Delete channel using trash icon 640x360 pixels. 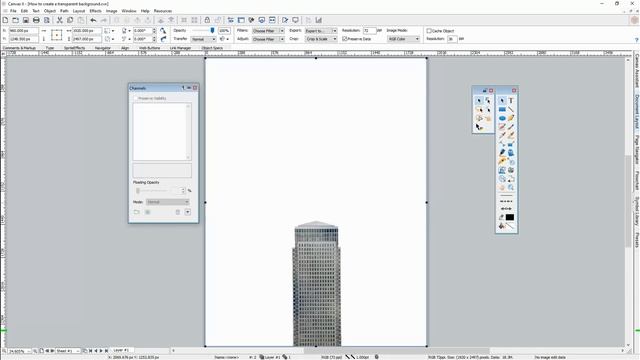point(178,212)
